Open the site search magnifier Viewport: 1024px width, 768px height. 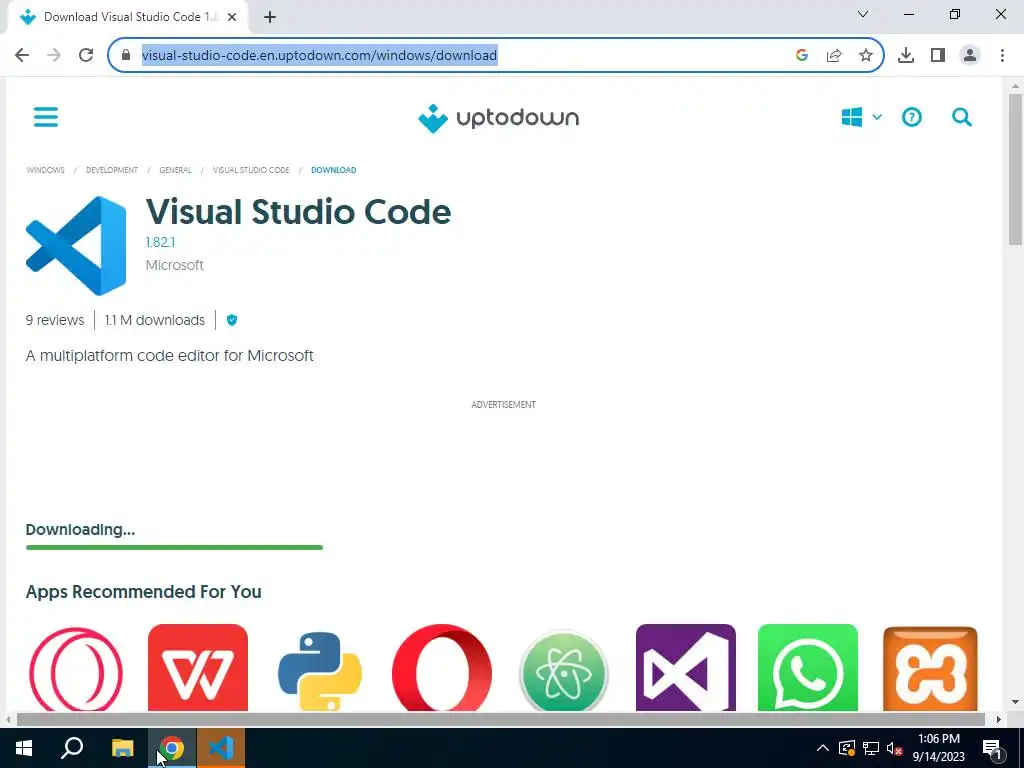[961, 118]
